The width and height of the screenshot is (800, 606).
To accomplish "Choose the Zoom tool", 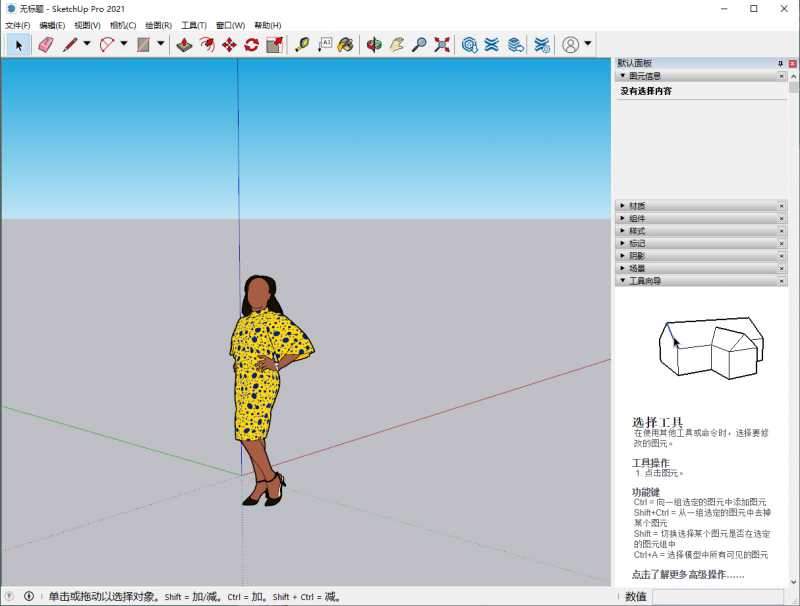I will [421, 43].
